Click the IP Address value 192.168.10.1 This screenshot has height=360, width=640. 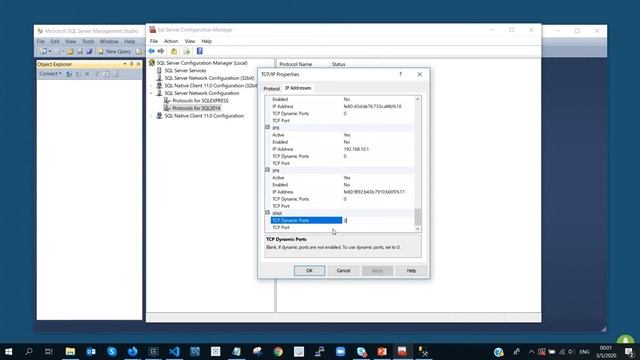click(x=356, y=149)
